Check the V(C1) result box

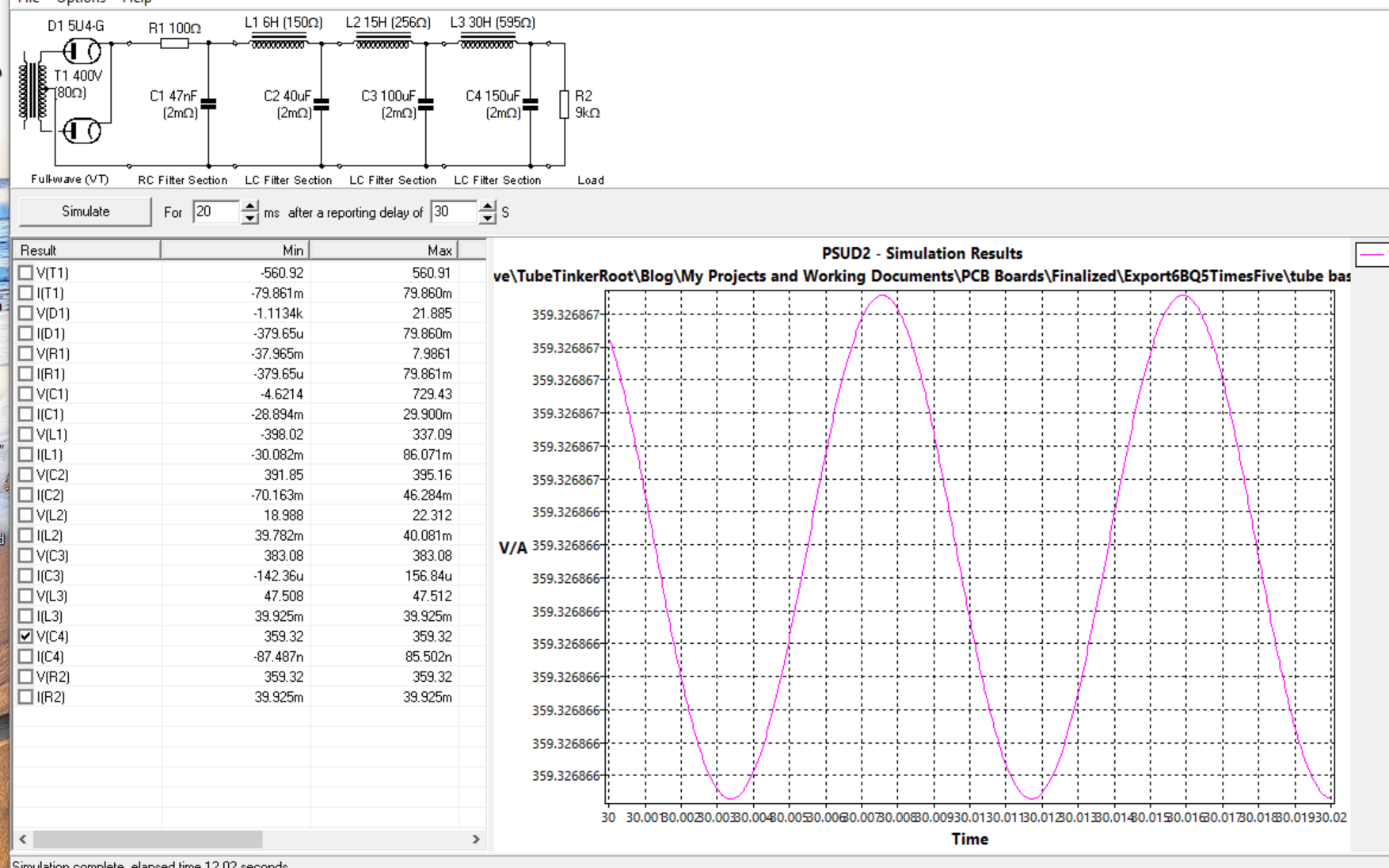[x=25, y=394]
